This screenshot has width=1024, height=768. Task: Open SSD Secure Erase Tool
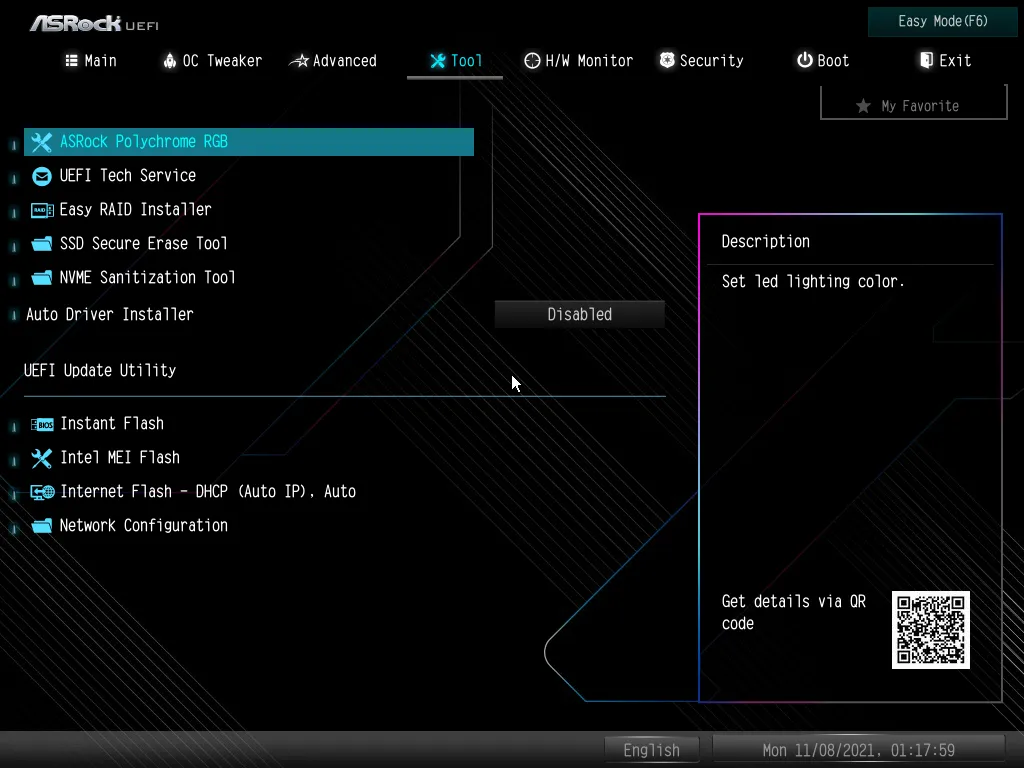(144, 244)
